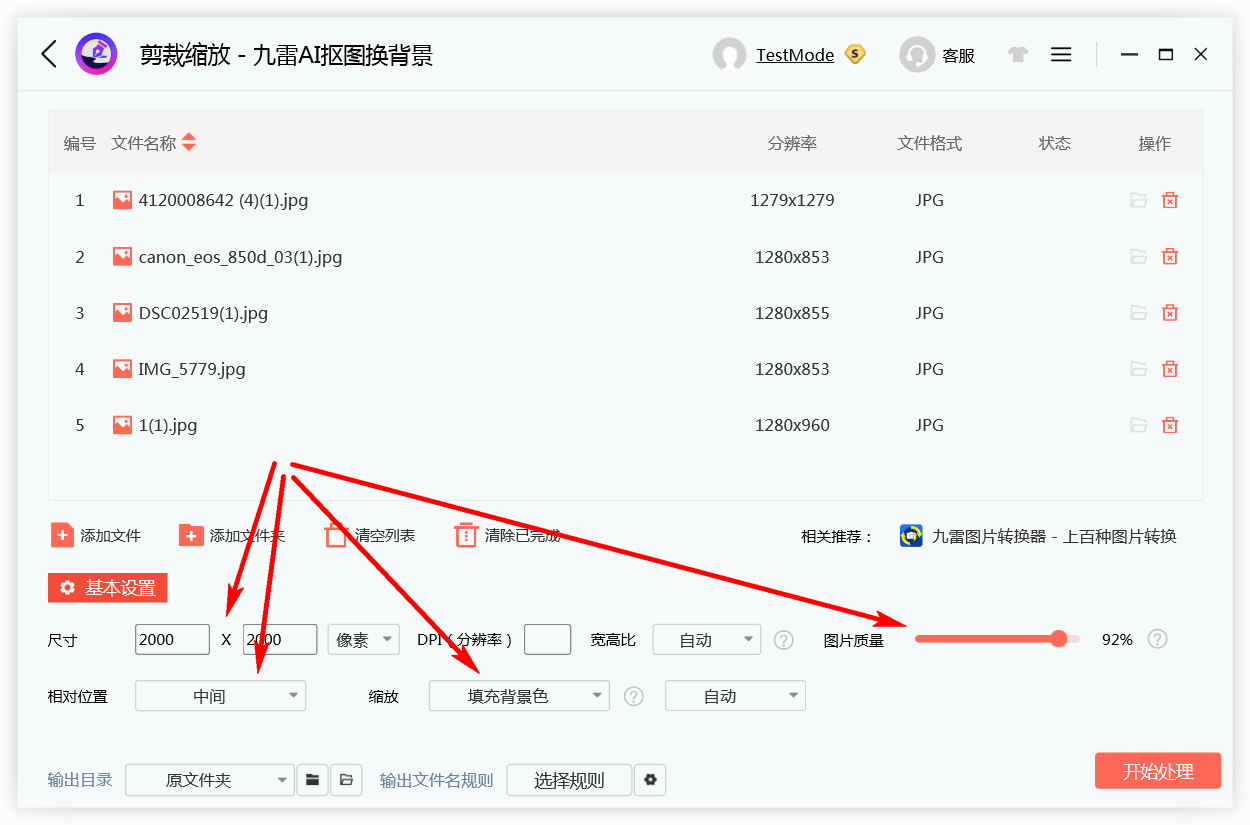1250x825 pixels.
Task: Open folder location of 4120008642 (4)(1).jpg
Action: (x=1138, y=200)
